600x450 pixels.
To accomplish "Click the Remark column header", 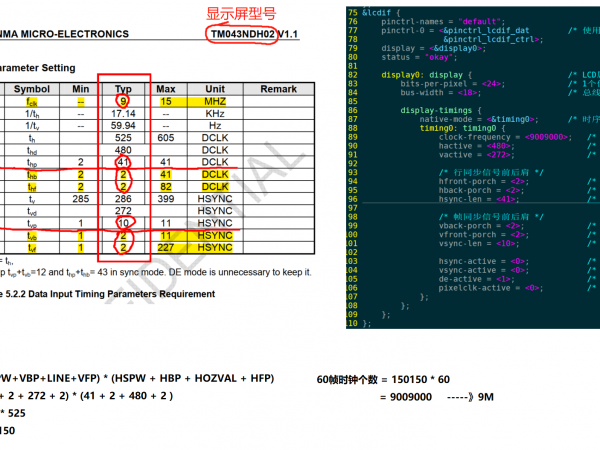I will pos(278,89).
